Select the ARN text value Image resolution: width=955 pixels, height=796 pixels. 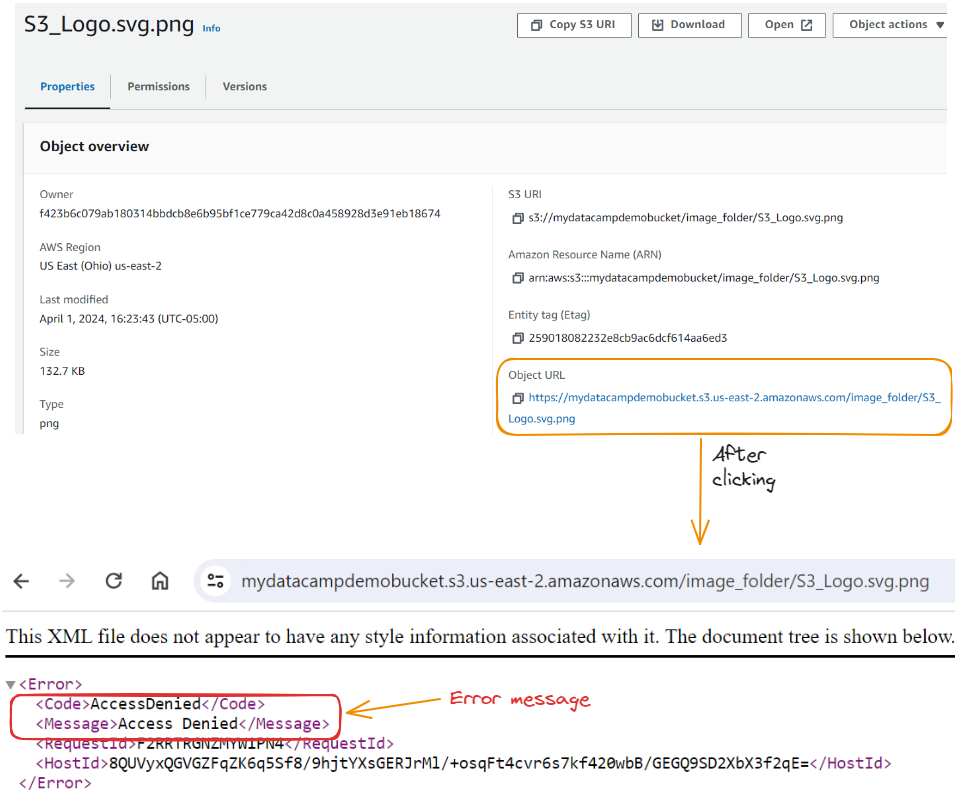point(704,278)
